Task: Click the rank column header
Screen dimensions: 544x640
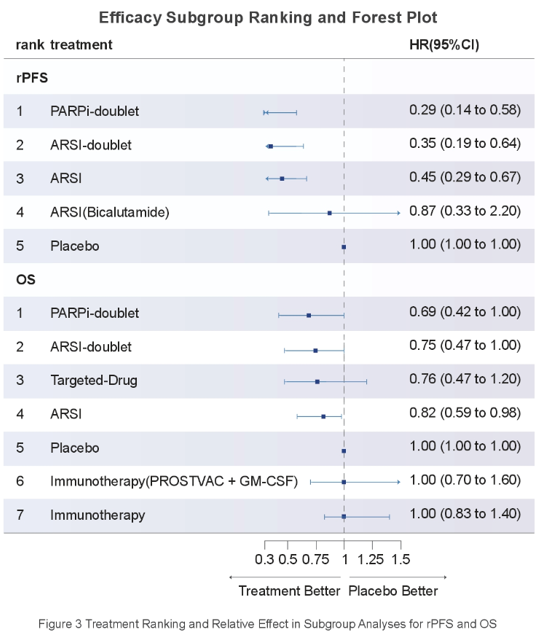Action: [x=30, y=44]
